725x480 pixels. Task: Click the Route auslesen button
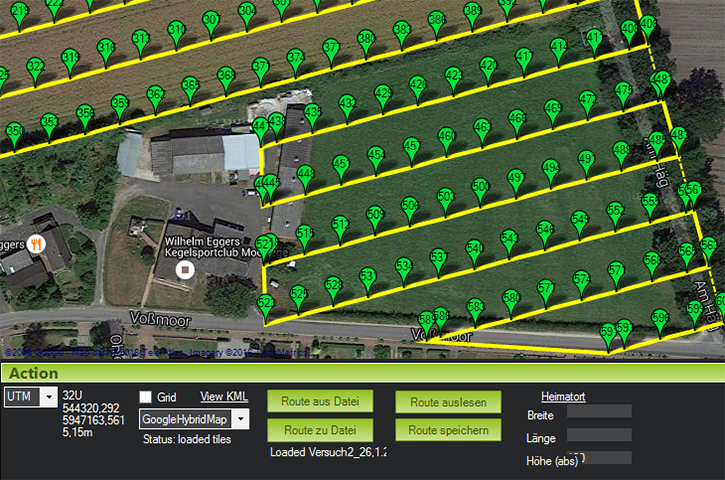(x=447, y=402)
